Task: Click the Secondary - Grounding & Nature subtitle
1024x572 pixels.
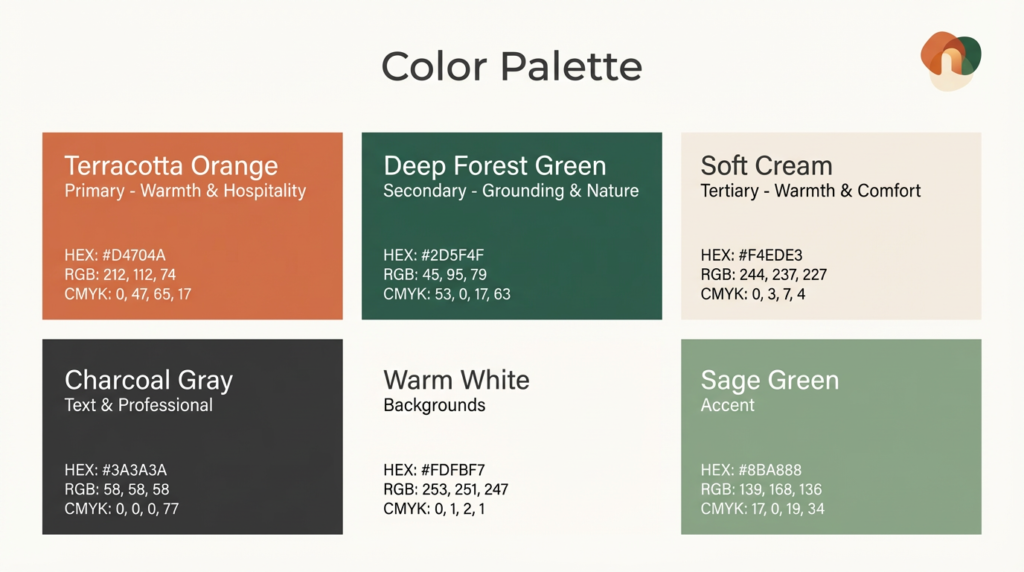Action: click(510, 191)
